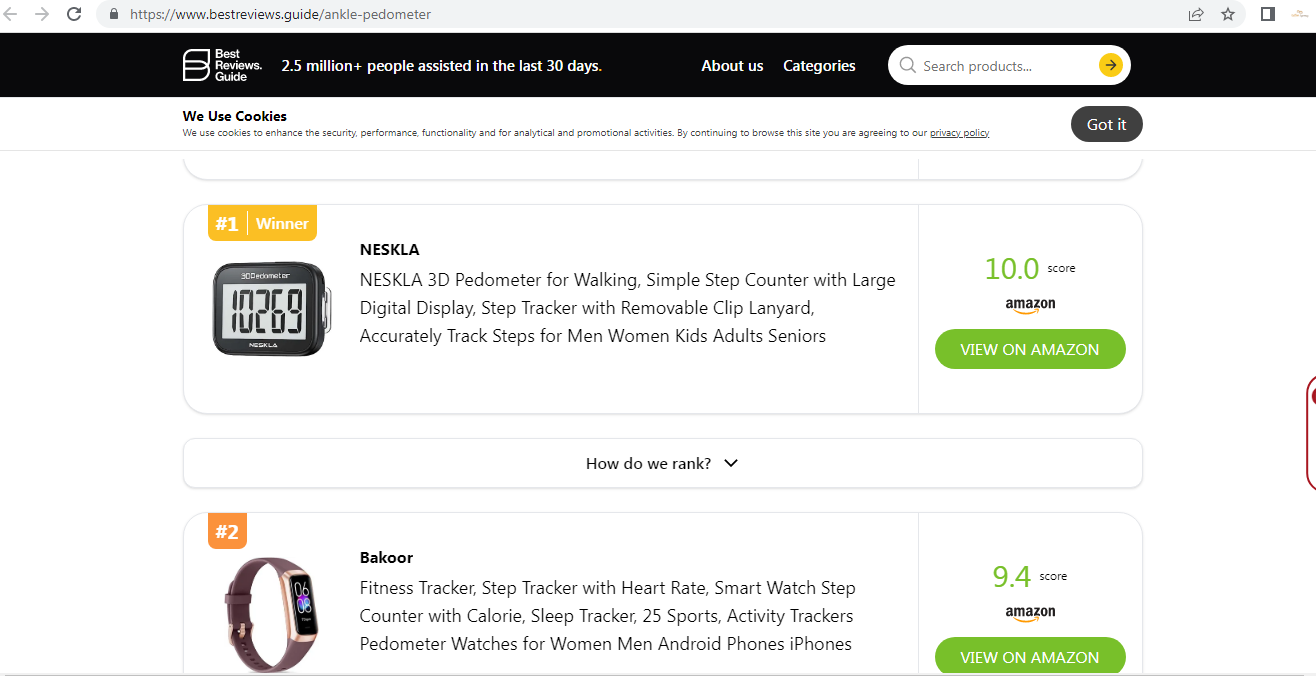Click the Bakoor fitness band product image
The image size is (1316, 676).
pos(271,614)
